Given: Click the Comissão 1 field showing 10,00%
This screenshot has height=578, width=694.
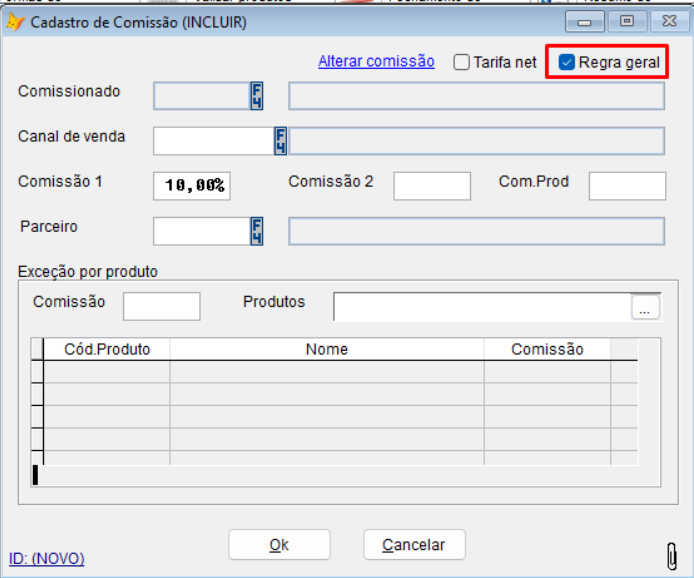Looking at the screenshot, I should [x=192, y=186].
